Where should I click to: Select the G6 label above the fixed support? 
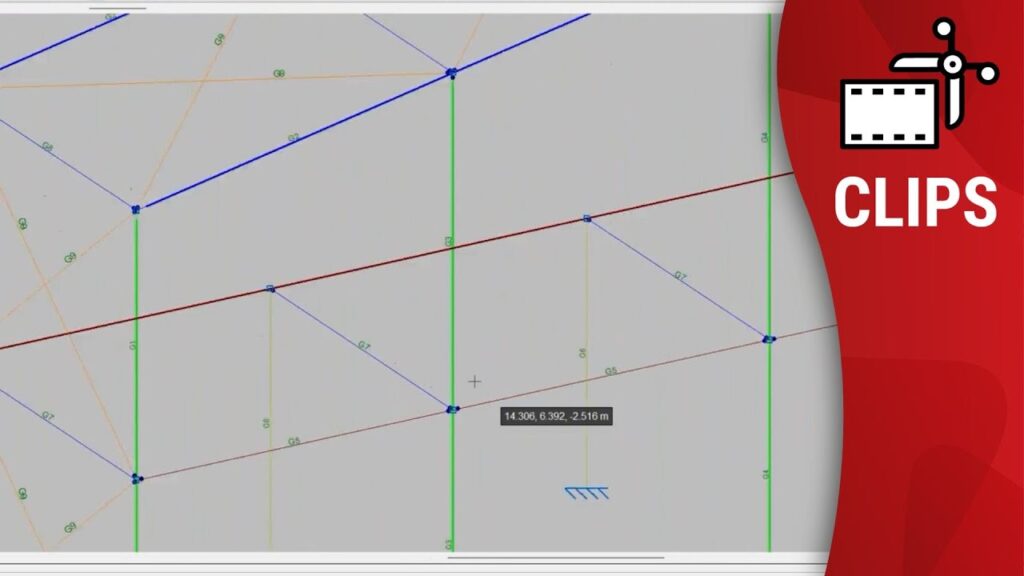tap(584, 353)
